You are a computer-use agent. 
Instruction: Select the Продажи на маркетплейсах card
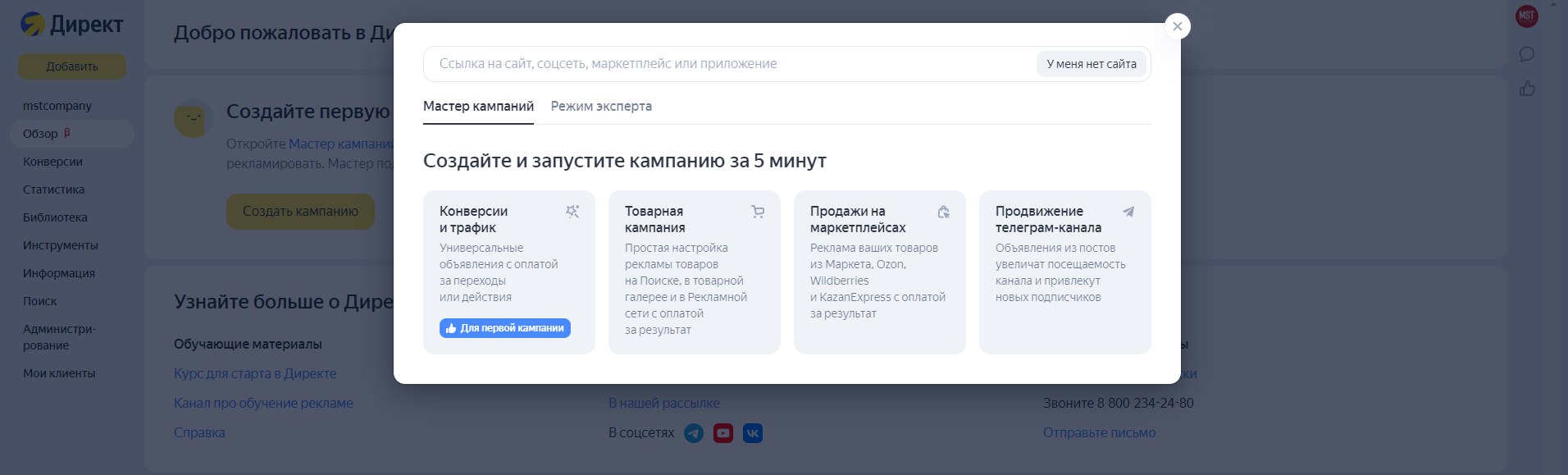click(880, 272)
